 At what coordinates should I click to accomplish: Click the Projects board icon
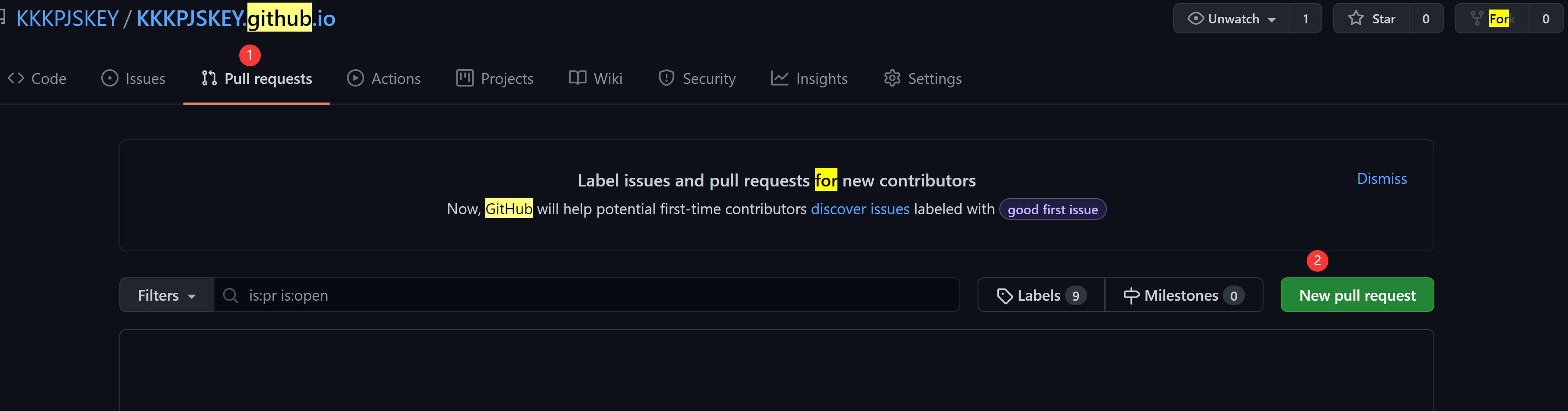[465, 78]
